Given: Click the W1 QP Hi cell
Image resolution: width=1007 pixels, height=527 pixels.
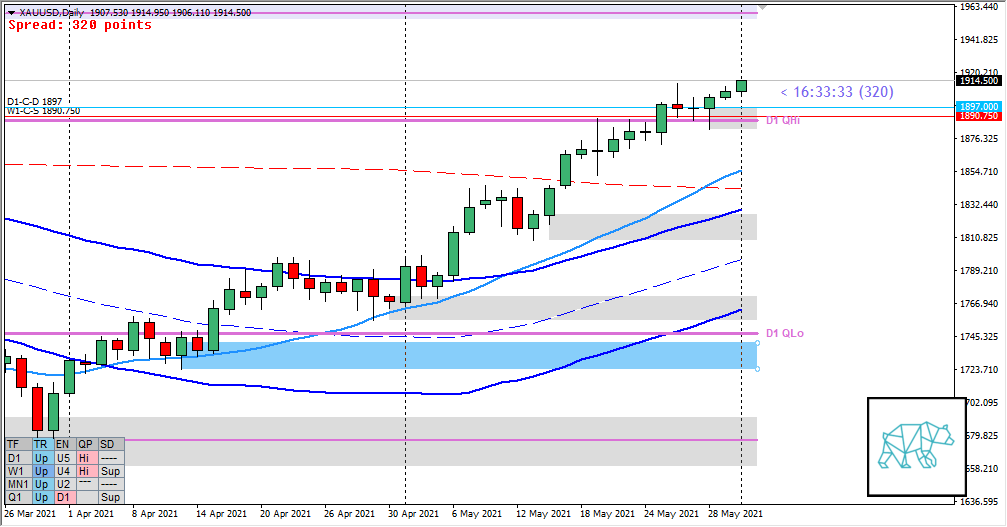Looking at the screenshot, I should (x=86, y=470).
